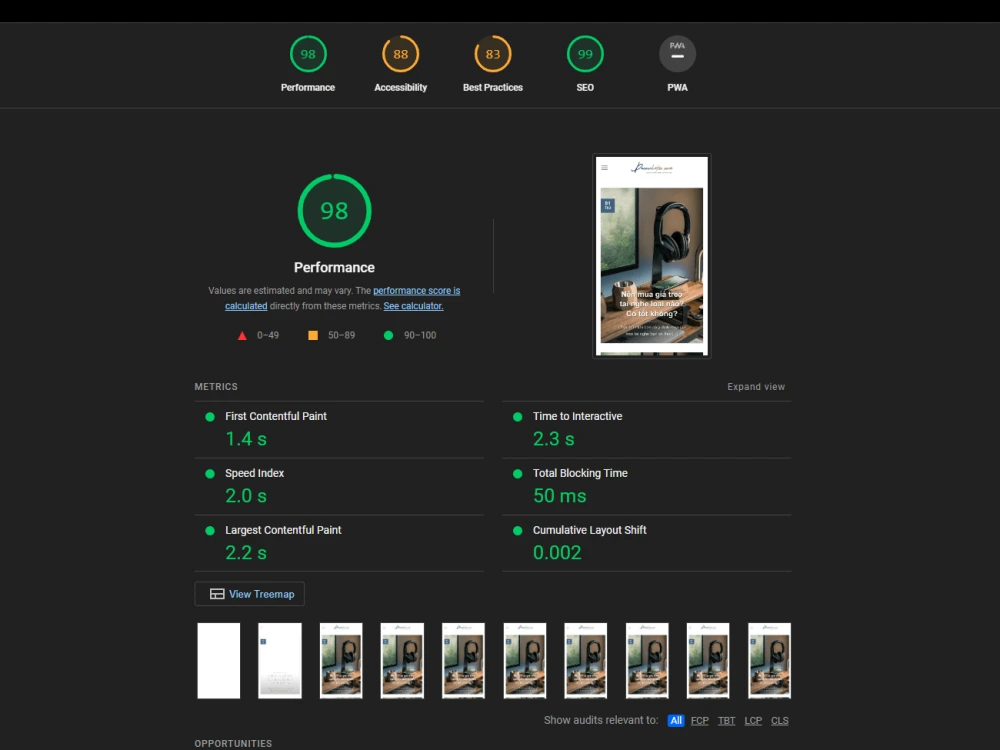Open the PWA category gauge
Viewport: 1000px width, 750px height.
[677, 54]
